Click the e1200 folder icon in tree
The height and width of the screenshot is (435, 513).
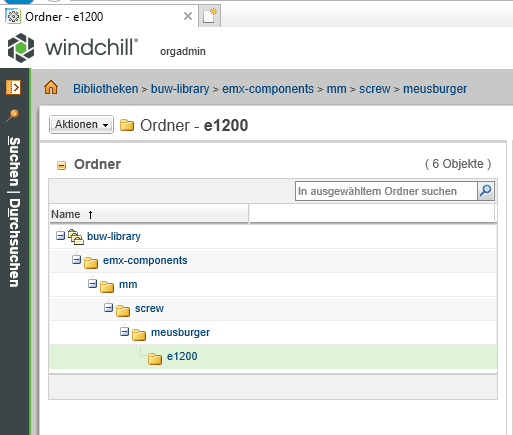tap(155, 358)
